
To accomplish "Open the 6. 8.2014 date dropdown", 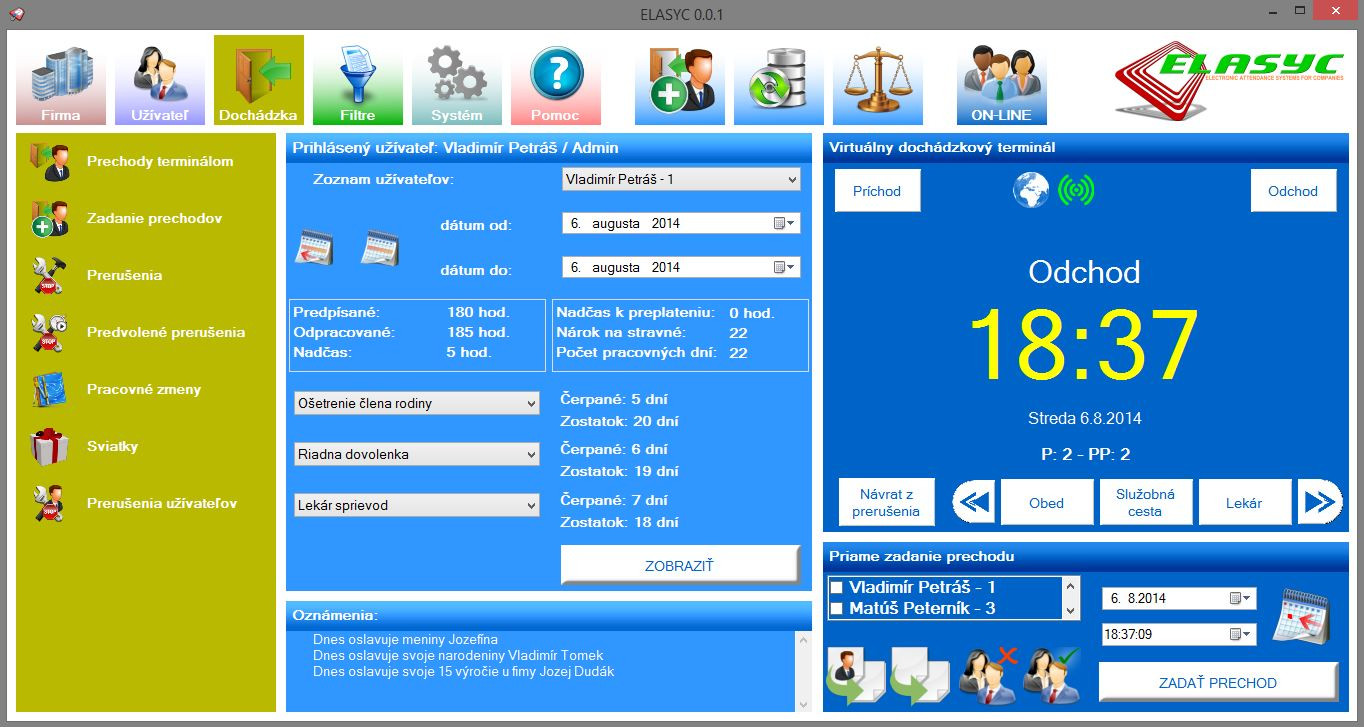I will click(x=1240, y=599).
